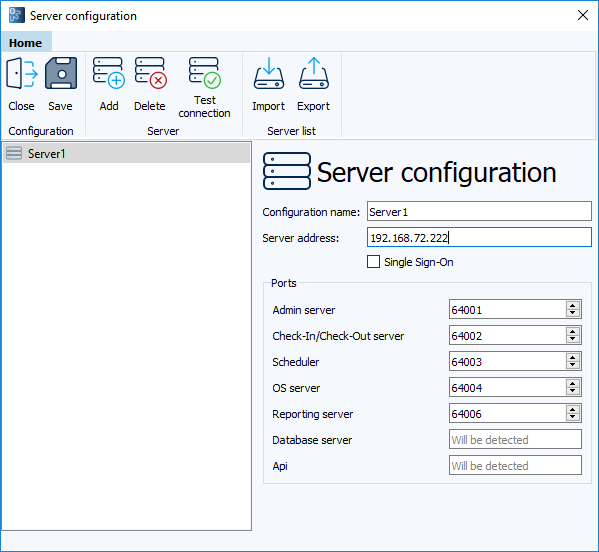This screenshot has width=599, height=552.
Task: Enable the Single Sign-On checkbox
Action: pyautogui.click(x=373, y=262)
